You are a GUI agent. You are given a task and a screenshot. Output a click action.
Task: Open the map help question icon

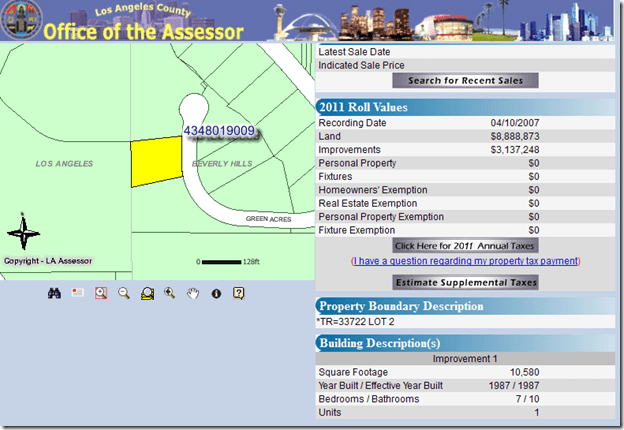point(238,293)
